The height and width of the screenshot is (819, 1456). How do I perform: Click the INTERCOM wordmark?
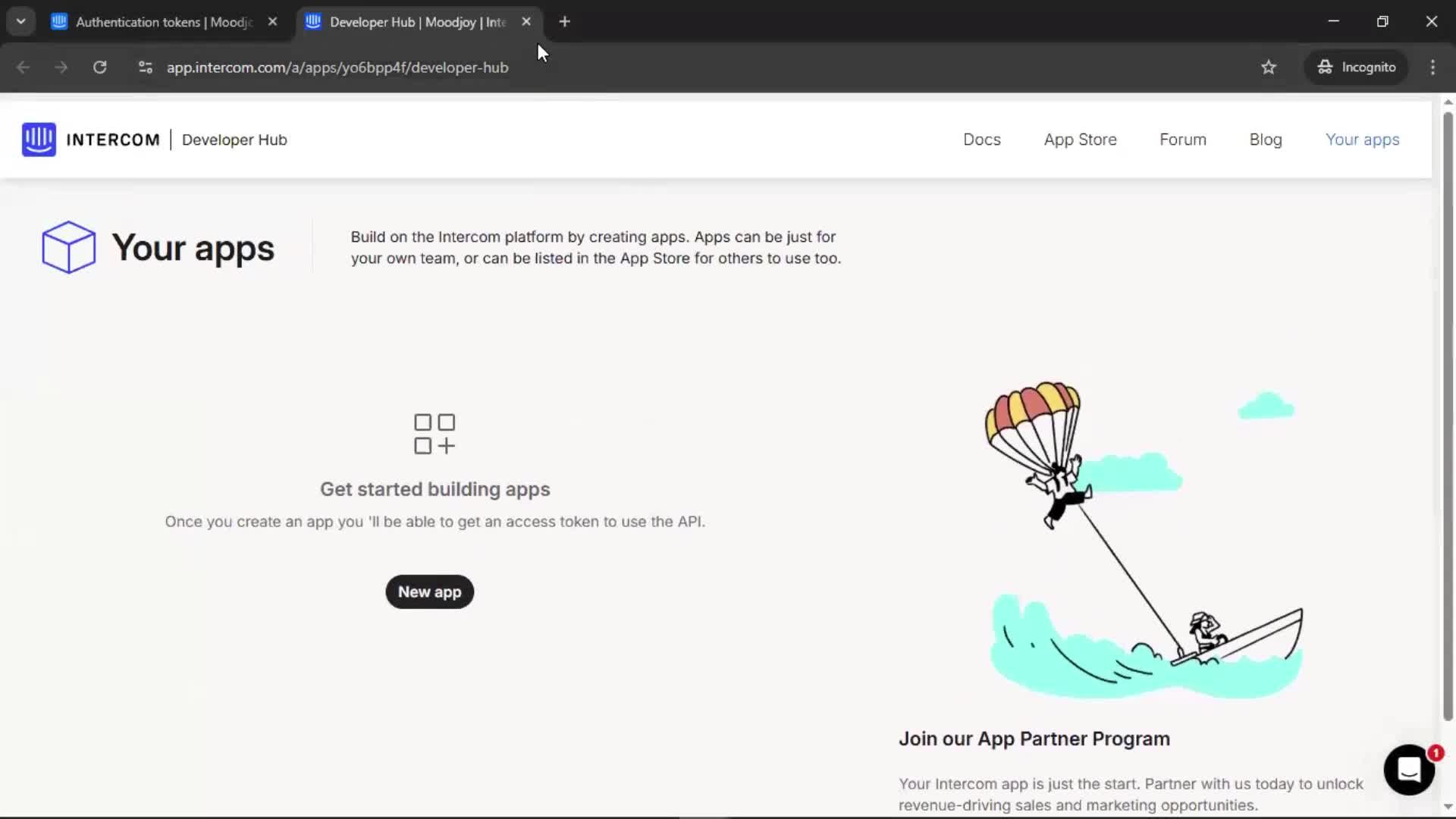pyautogui.click(x=113, y=140)
